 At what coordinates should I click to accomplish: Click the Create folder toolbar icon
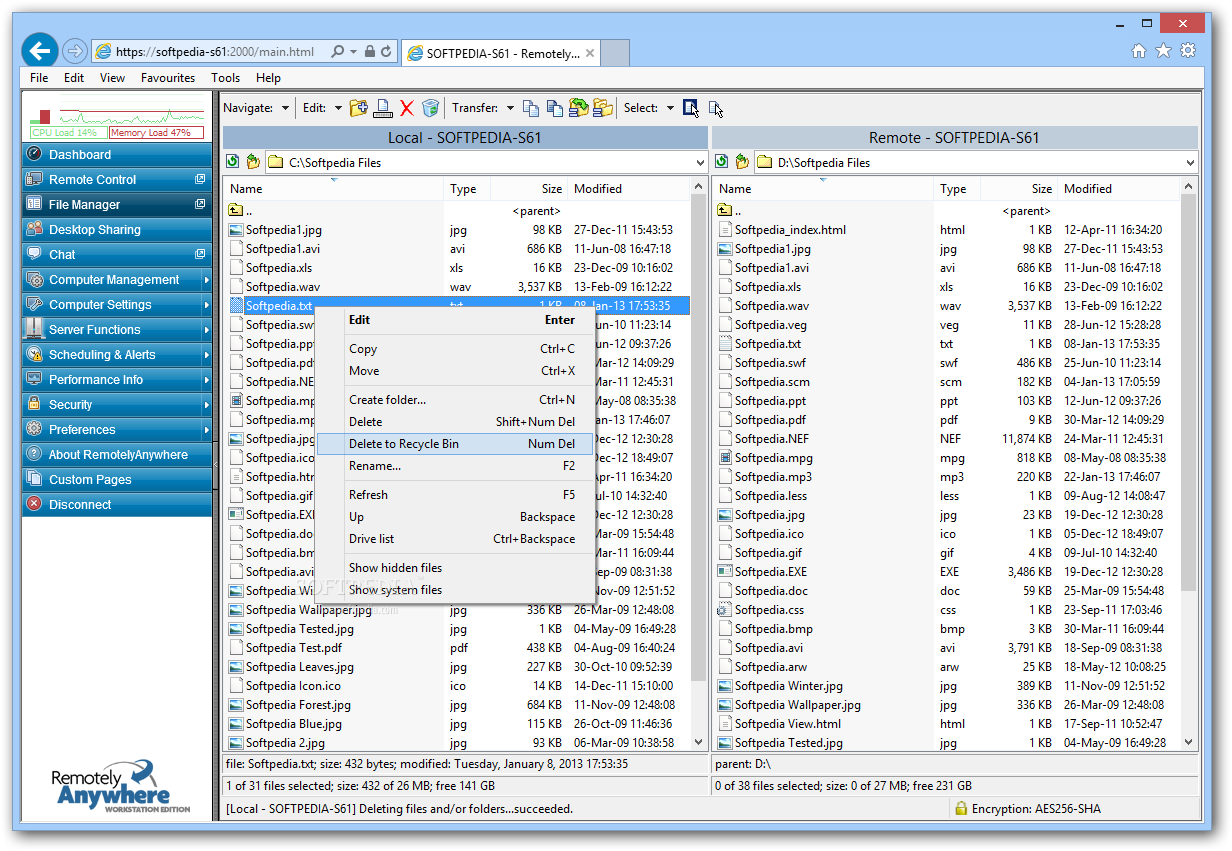pos(358,108)
